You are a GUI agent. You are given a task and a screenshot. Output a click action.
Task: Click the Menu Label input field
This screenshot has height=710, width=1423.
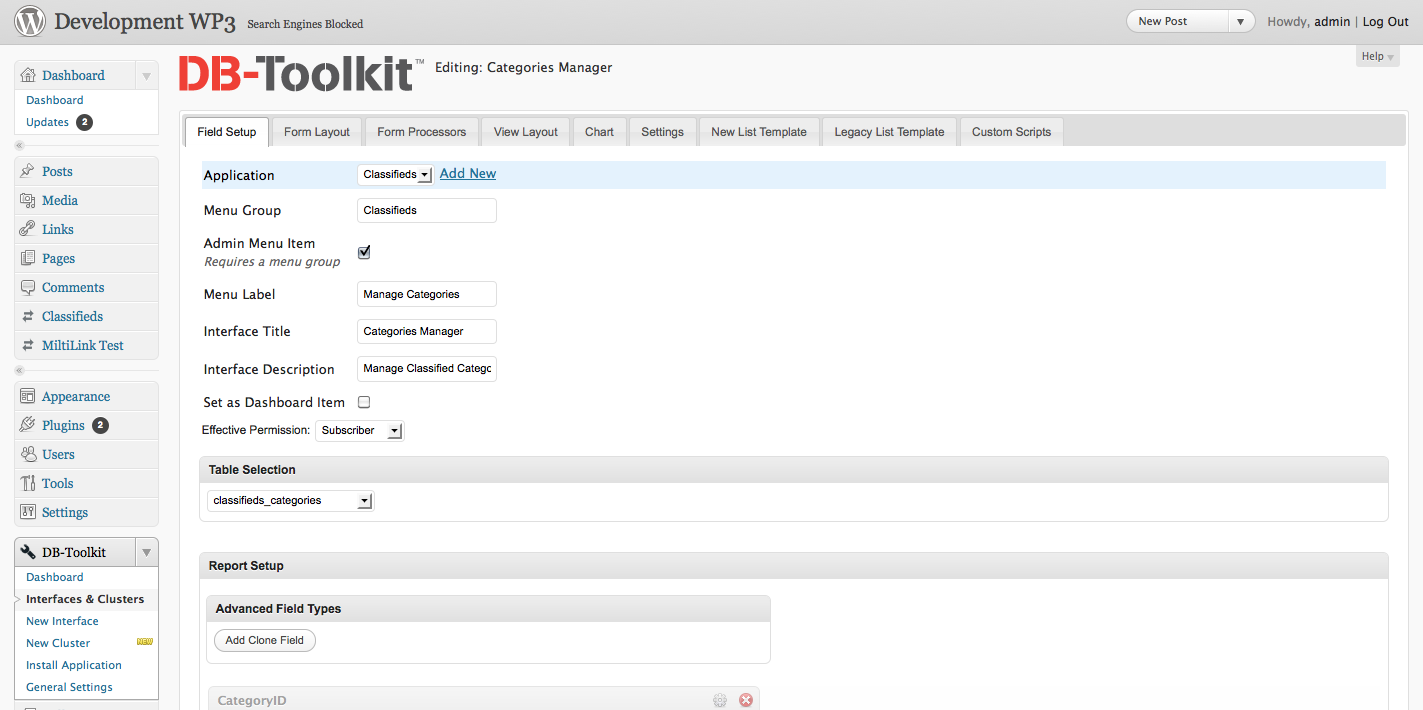(427, 294)
